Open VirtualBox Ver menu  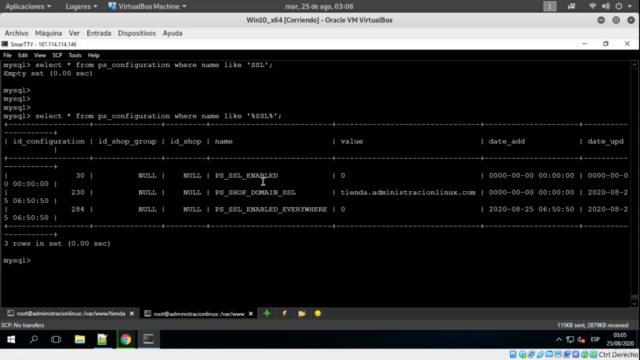74,33
